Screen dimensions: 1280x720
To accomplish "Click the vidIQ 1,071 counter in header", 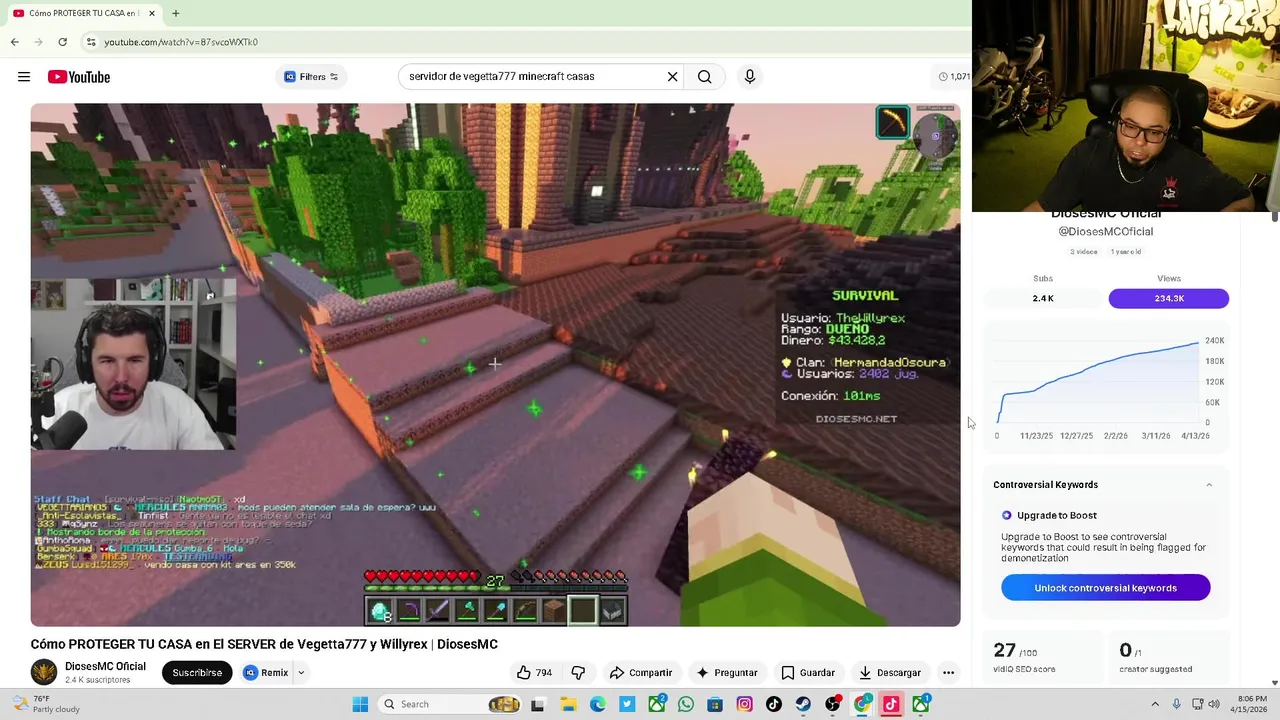I will click(955, 77).
